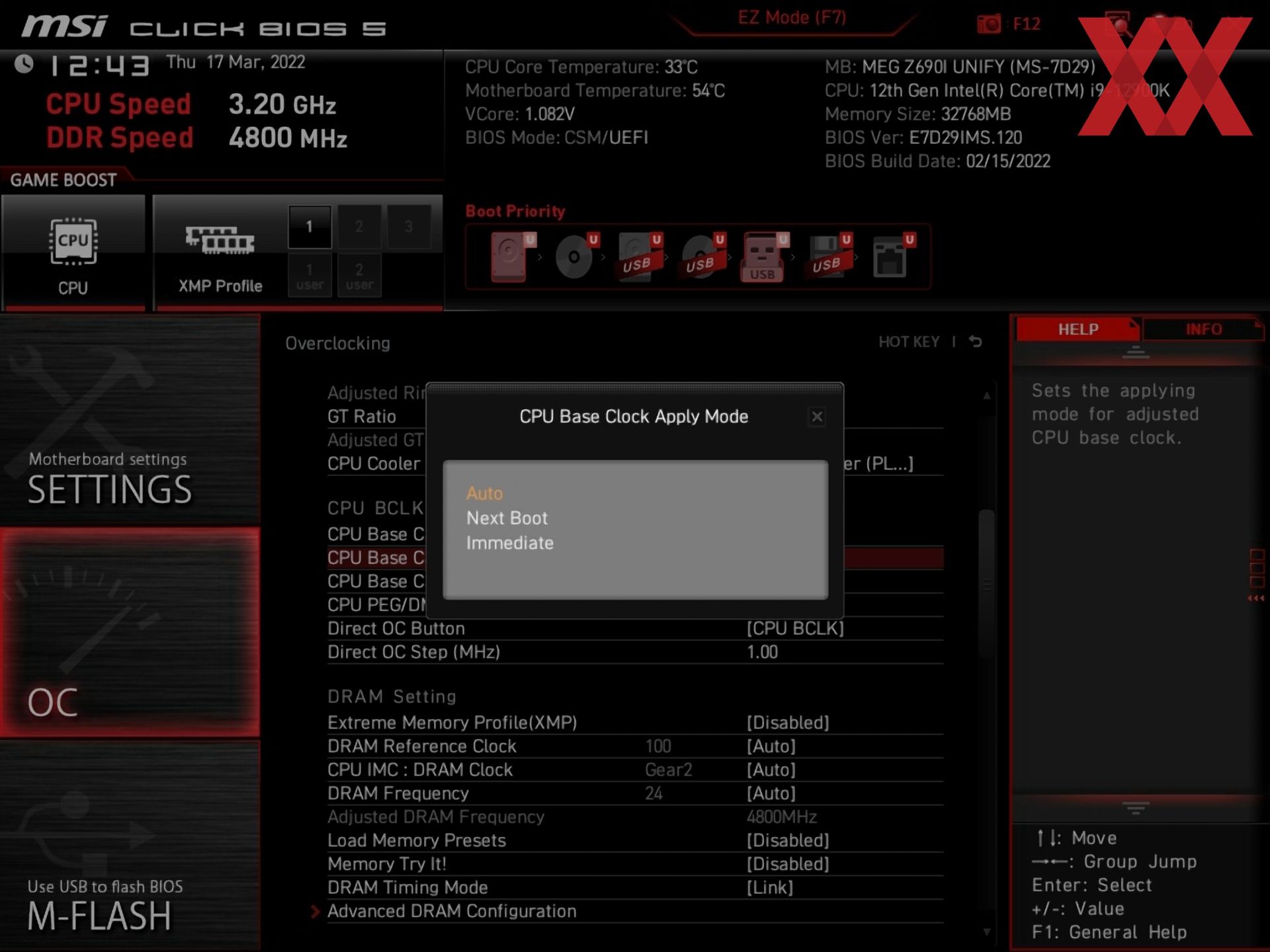Click the DRAM Reference Clock label

coord(422,746)
